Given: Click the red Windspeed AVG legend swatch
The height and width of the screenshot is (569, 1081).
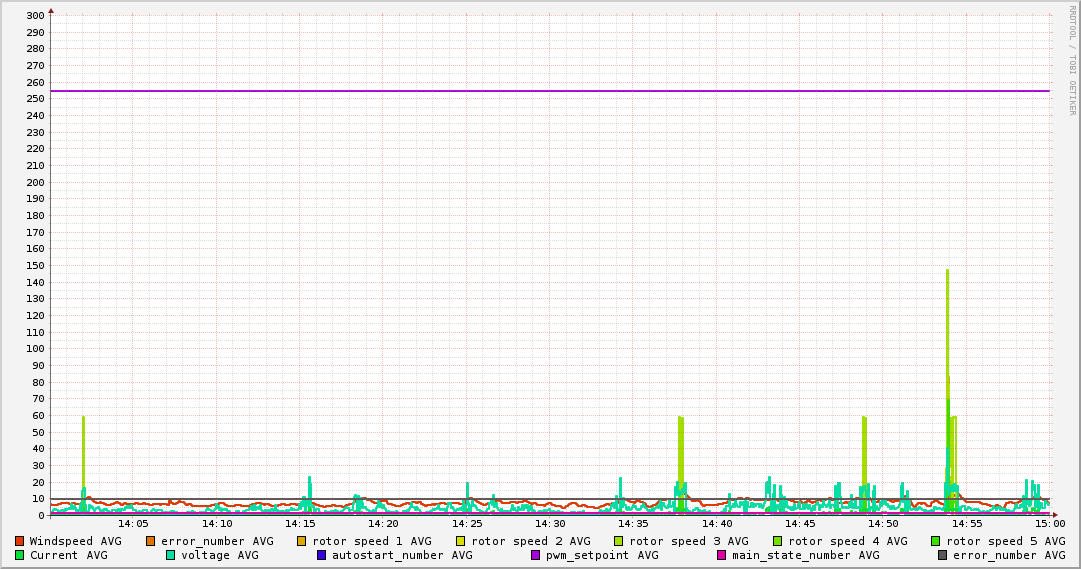Looking at the screenshot, I should (x=19, y=541).
